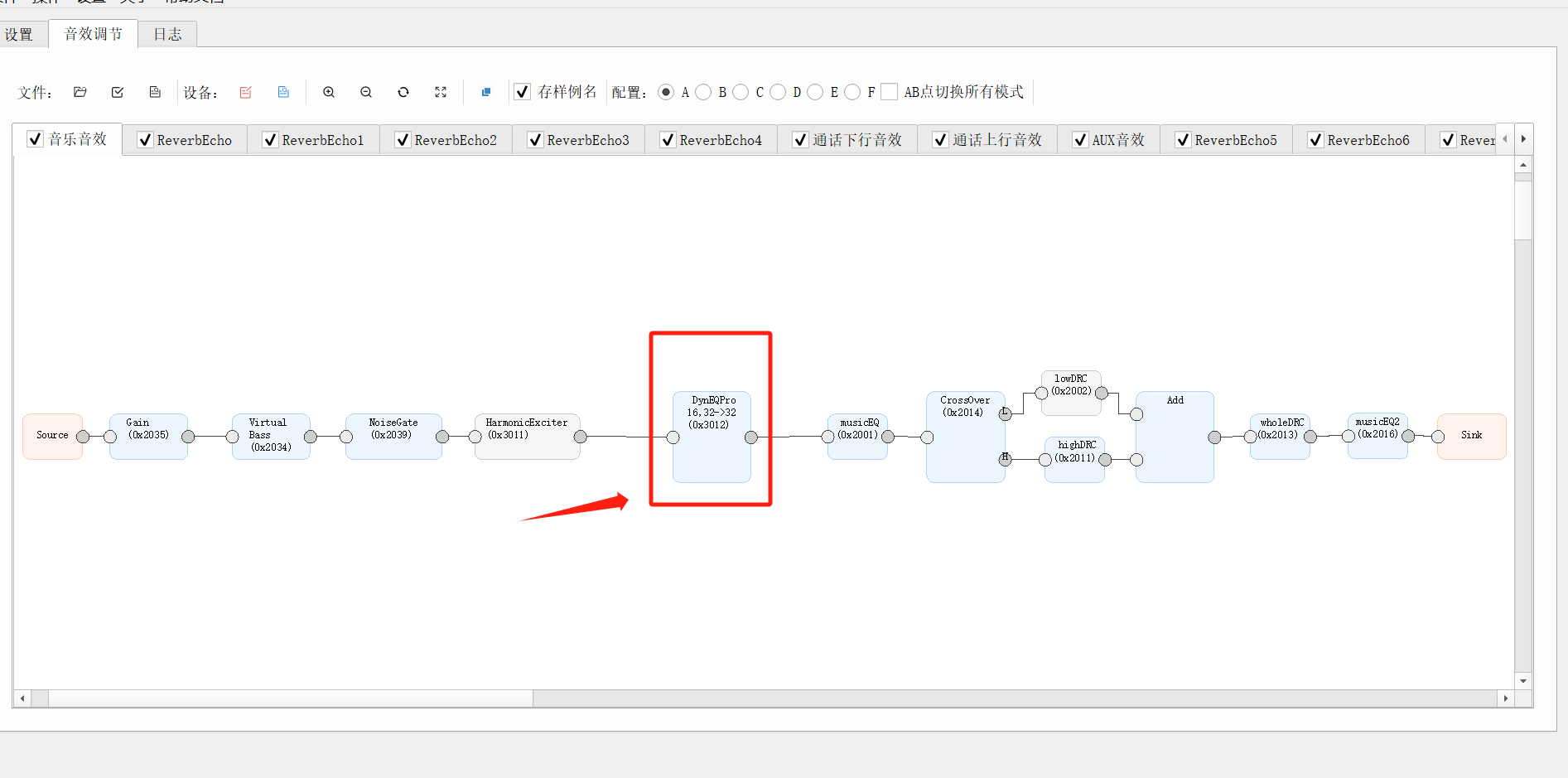Enable AB点切换所有模式 checkbox
This screenshot has width=1568, height=778.
pyautogui.click(x=889, y=92)
